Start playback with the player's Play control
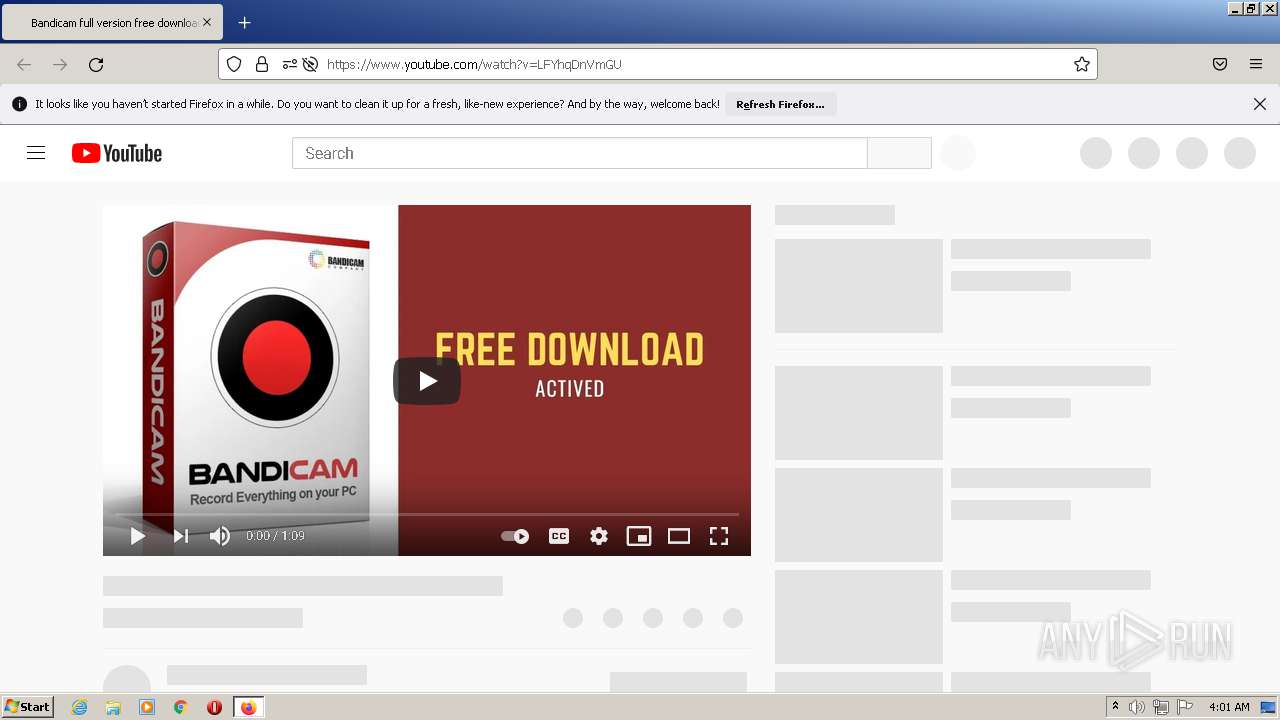 click(138, 536)
